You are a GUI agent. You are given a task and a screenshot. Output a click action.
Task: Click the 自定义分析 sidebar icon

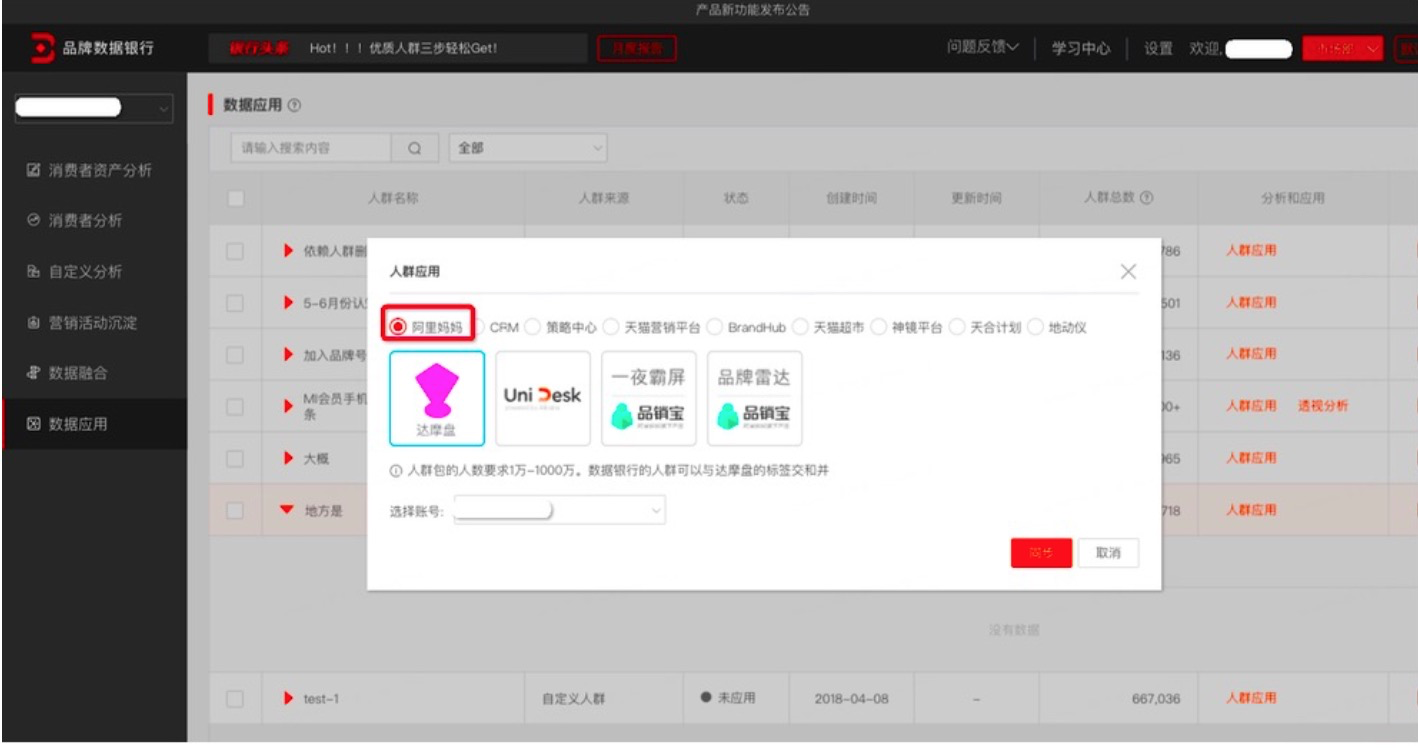pos(33,272)
